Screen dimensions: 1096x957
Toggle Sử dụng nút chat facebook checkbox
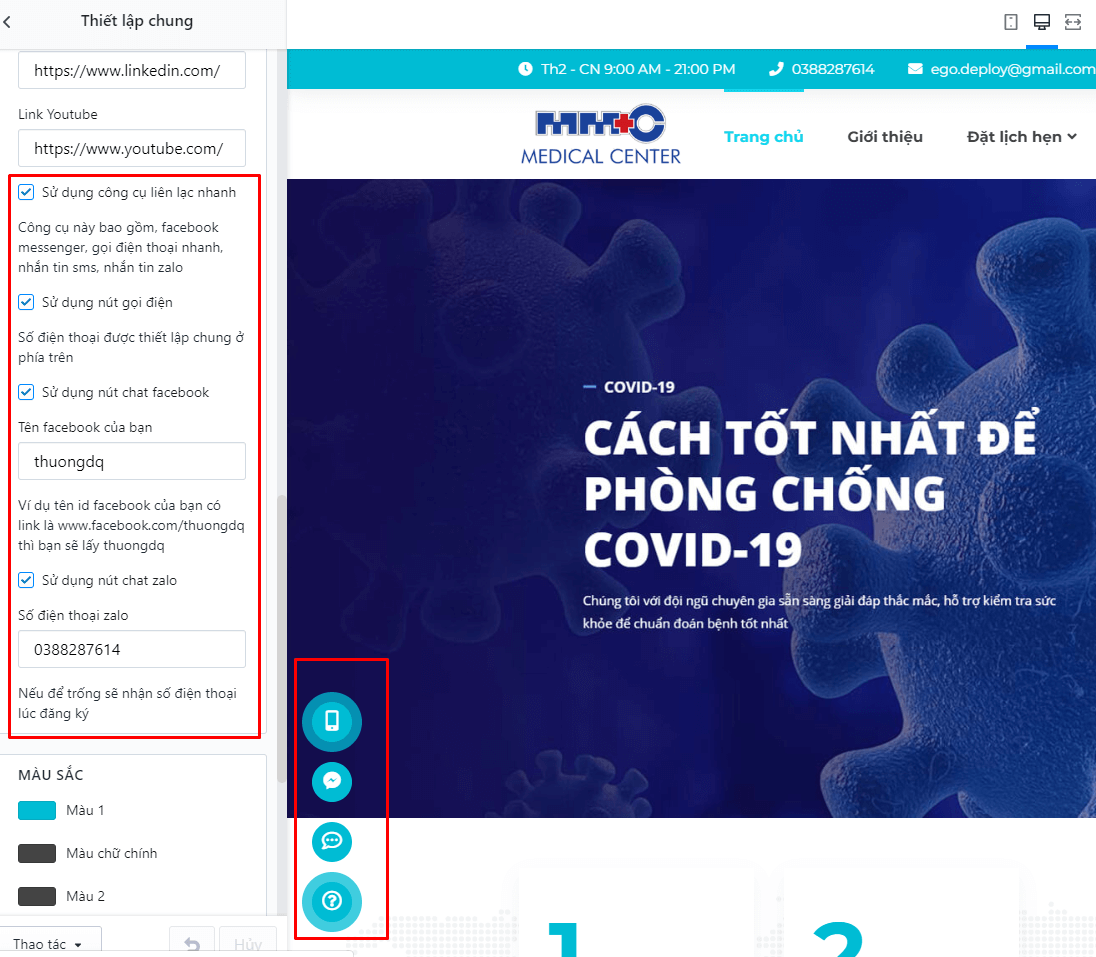pos(26,392)
